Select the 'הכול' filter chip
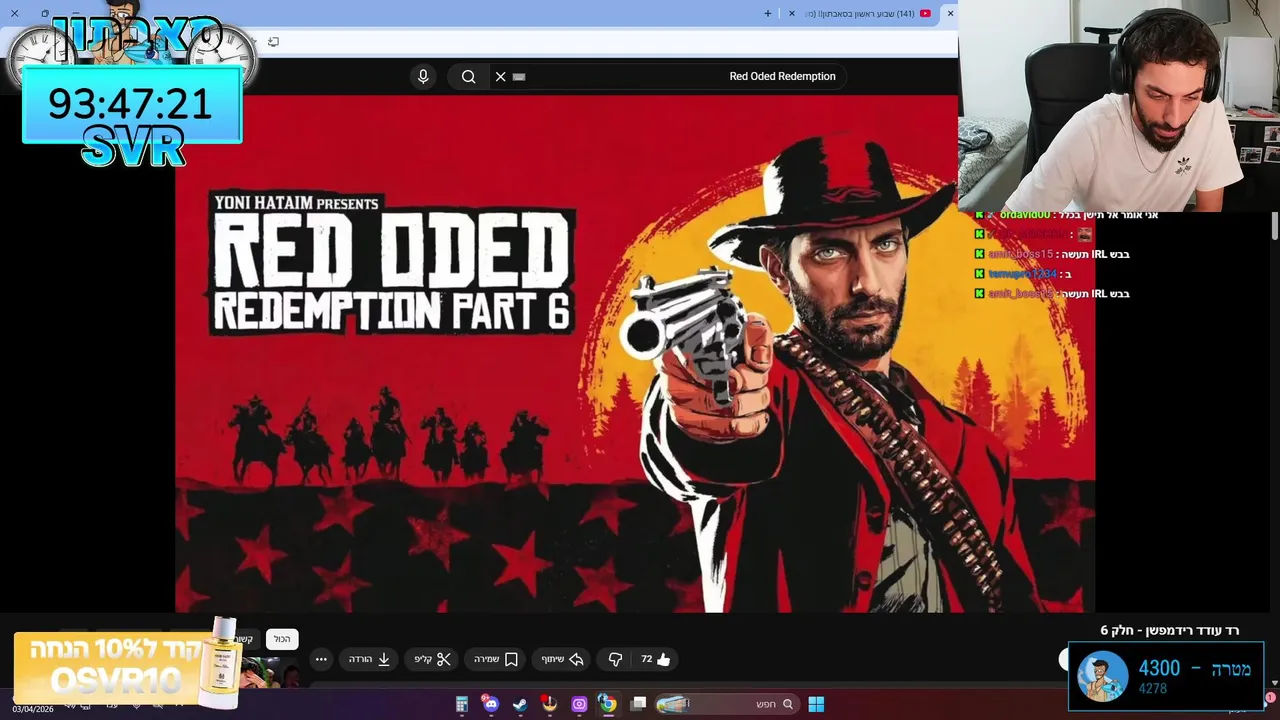Viewport: 1280px width, 720px height. 282,639
